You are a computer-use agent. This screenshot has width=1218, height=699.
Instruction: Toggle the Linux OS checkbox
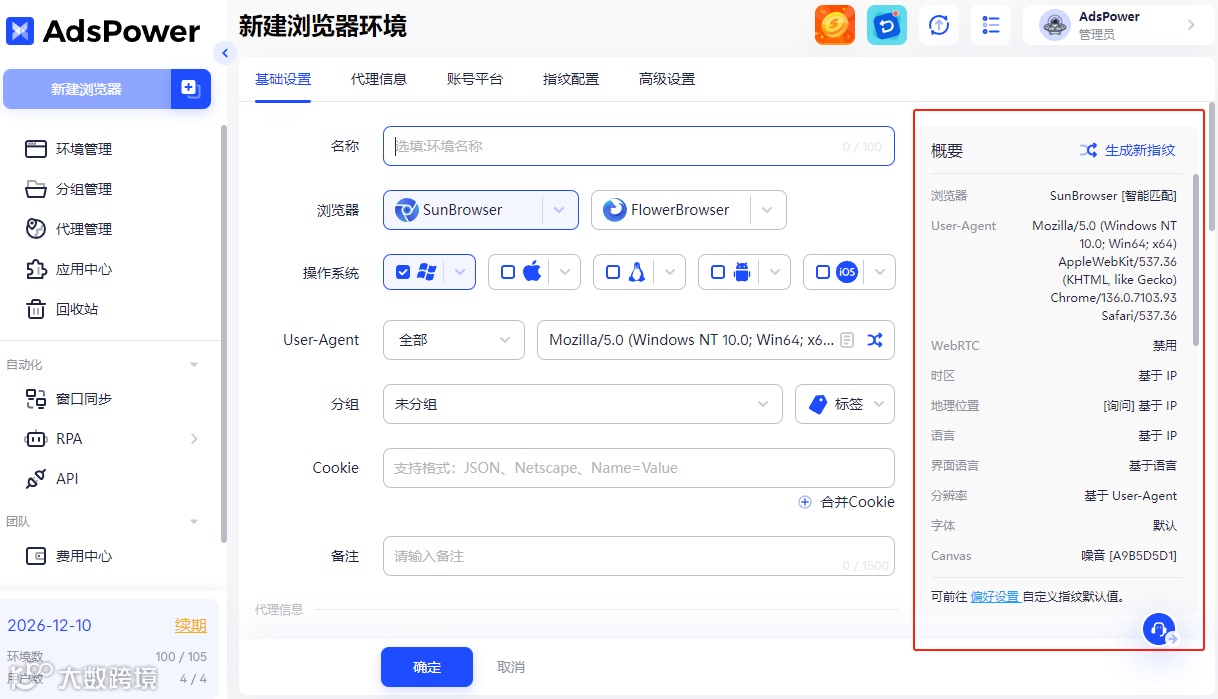coord(613,272)
